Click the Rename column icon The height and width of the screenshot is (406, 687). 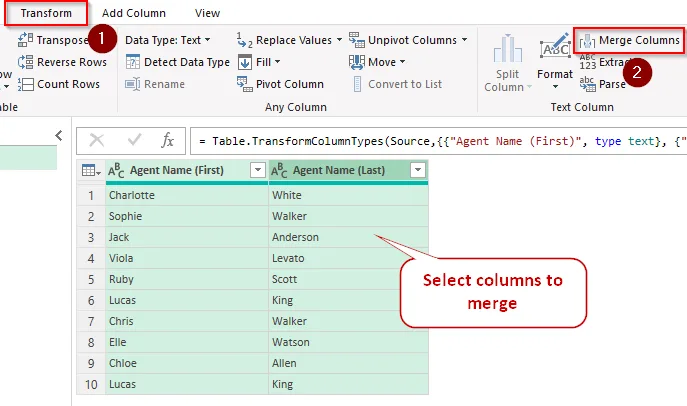[132, 84]
